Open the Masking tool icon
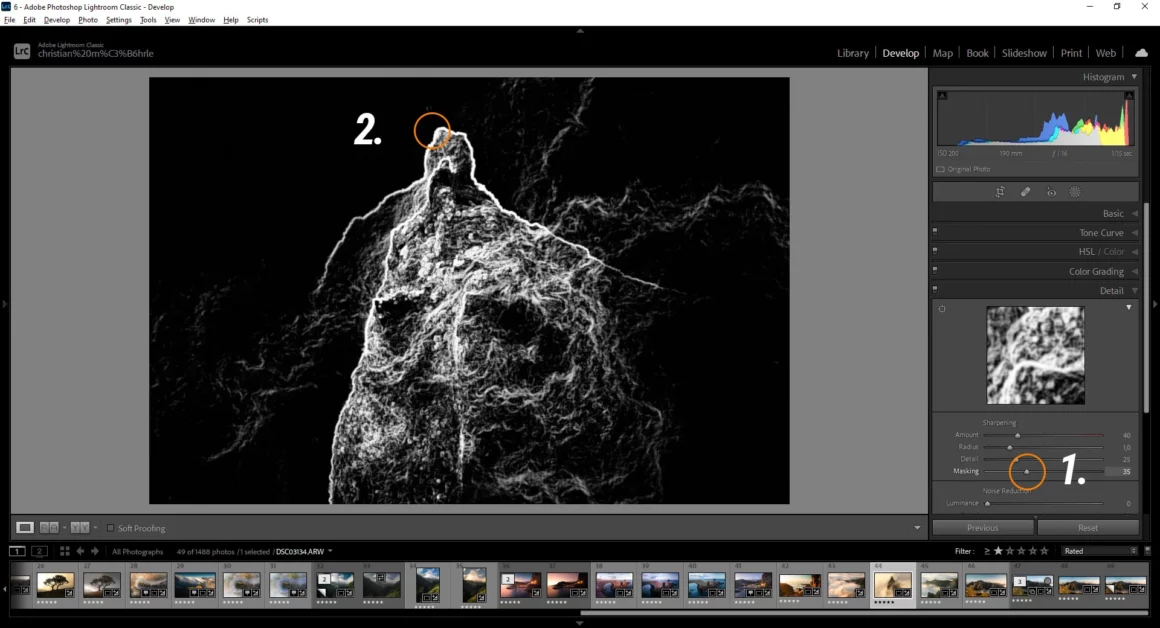This screenshot has height=628, width=1160. (1075, 192)
